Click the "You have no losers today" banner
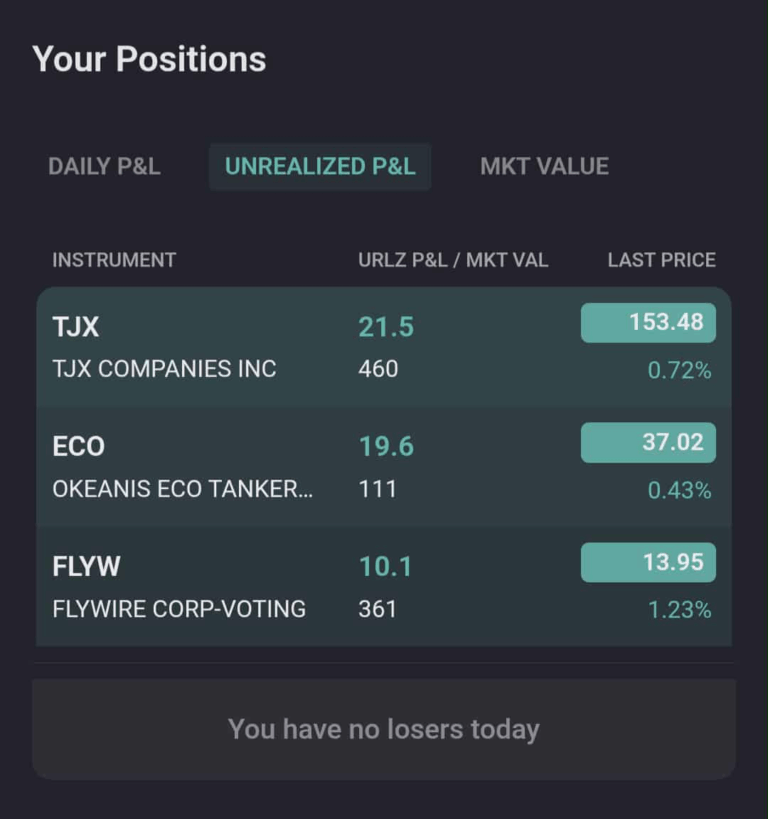 (384, 729)
